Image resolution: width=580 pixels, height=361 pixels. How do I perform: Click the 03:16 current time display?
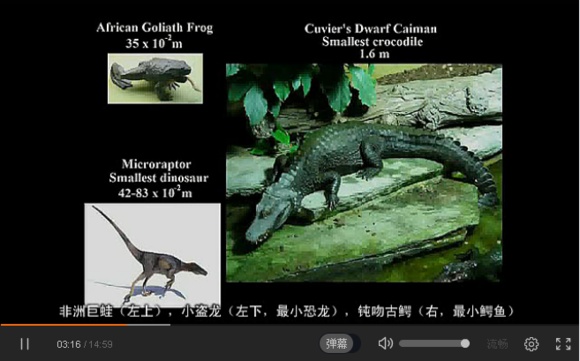click(x=68, y=344)
